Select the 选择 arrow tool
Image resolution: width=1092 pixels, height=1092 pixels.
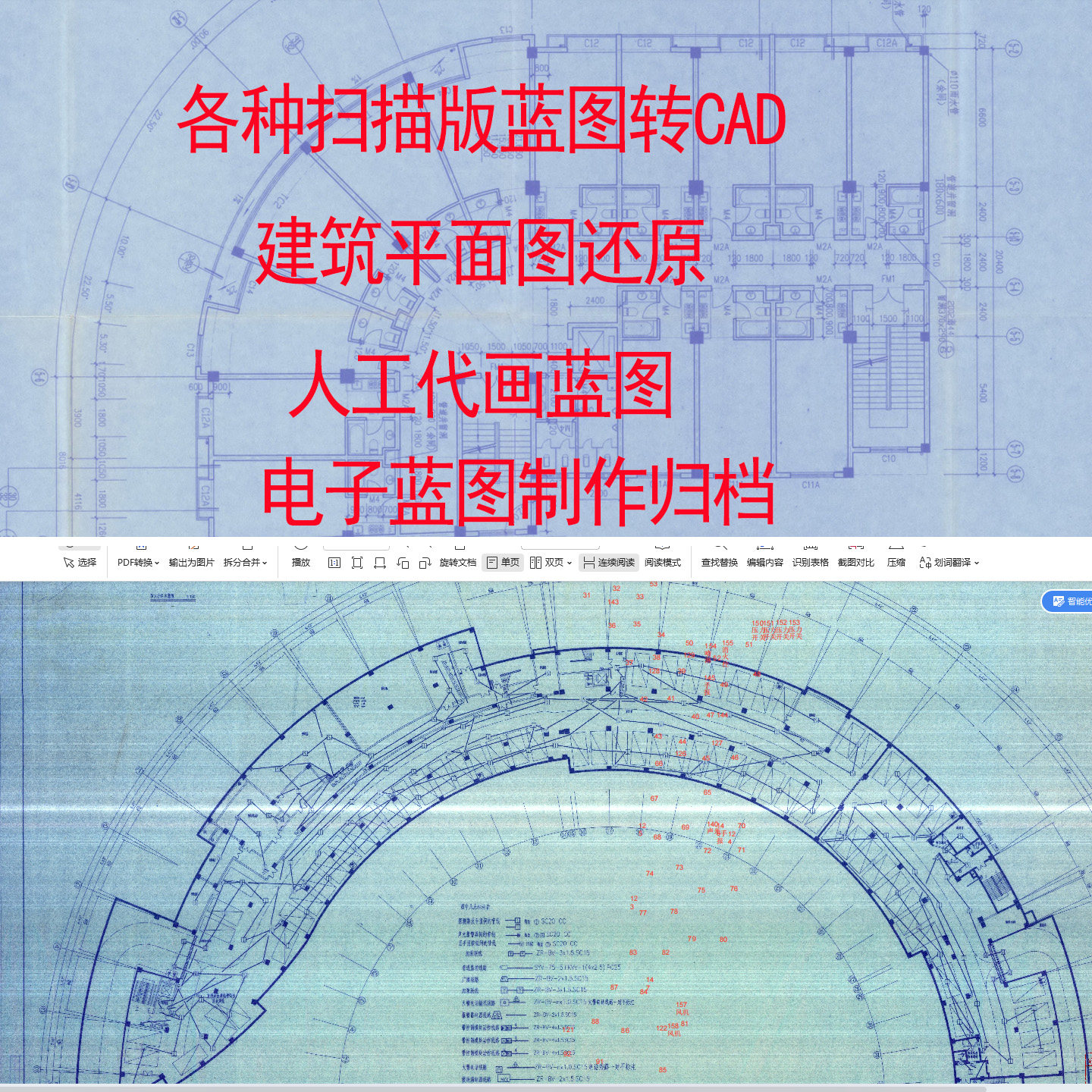[80, 563]
